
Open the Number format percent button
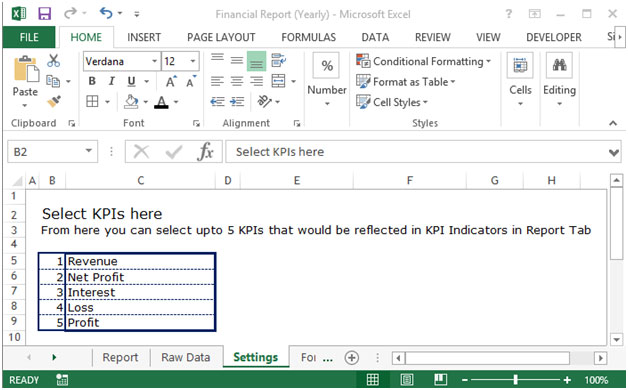(x=327, y=65)
